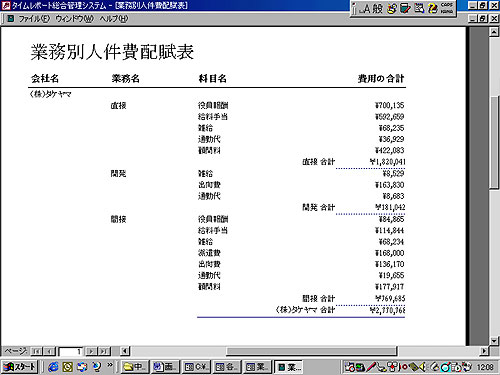Expand quick launch overflow chevron
500x375 pixels.
click(x=110, y=365)
